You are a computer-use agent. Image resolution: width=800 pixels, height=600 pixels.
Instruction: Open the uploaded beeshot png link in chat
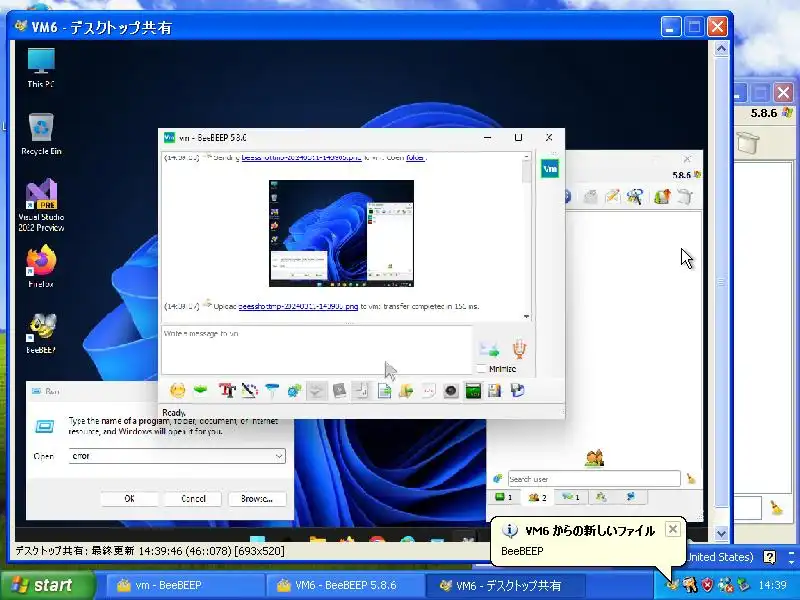298,307
